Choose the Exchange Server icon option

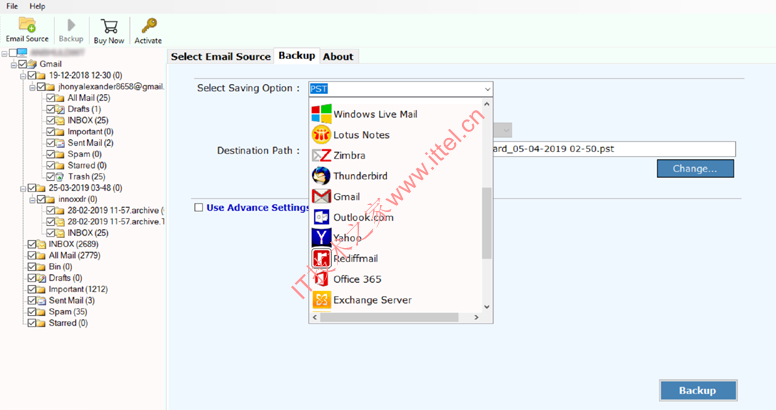point(321,300)
